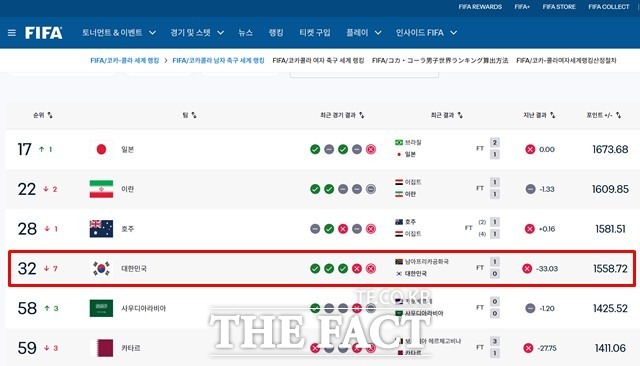Go to FIFA/코카-콜라 세계 랭킹 breadcrumb
Viewport: 640px width, 366px height.
[x=124, y=60]
